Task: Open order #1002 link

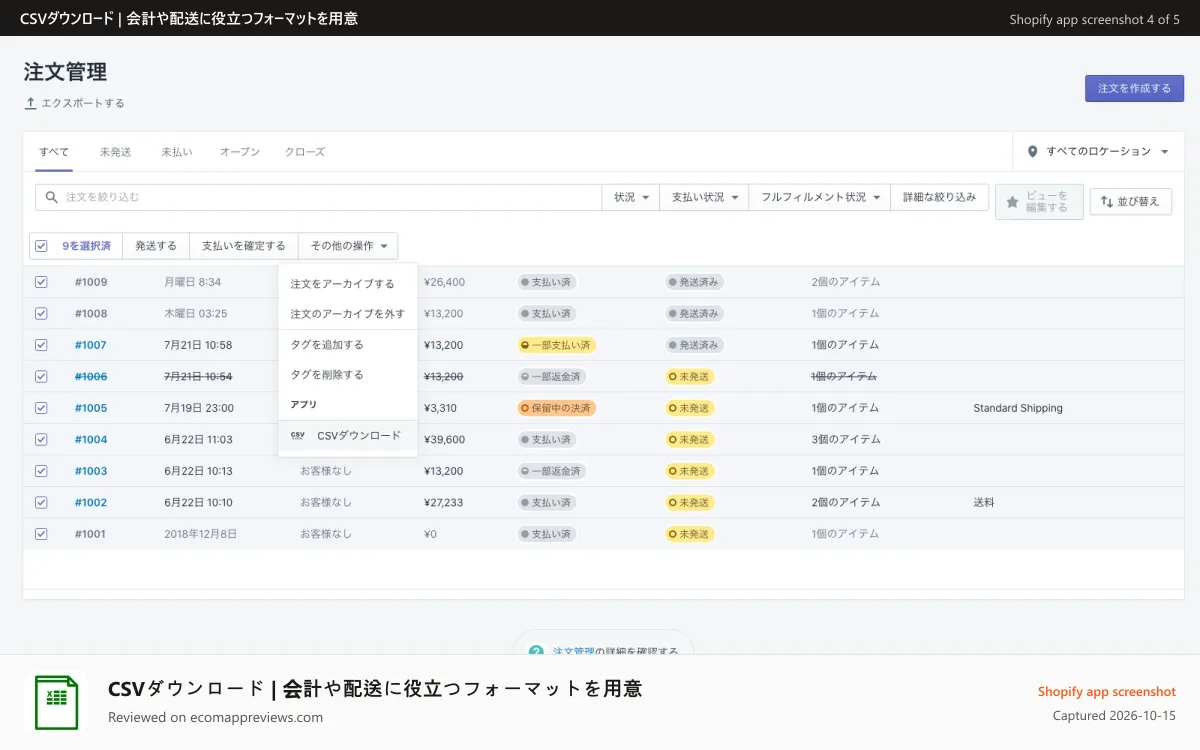Action: point(91,503)
